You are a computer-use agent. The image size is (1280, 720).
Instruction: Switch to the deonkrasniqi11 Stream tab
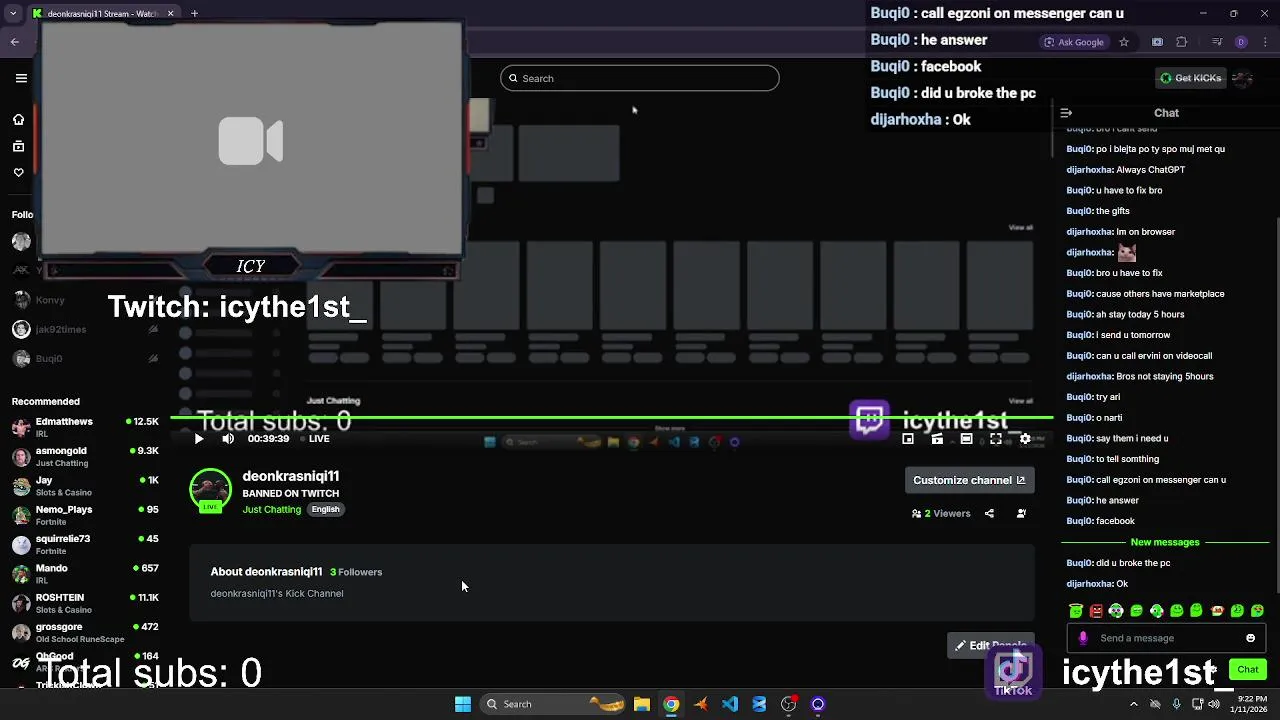tap(103, 13)
